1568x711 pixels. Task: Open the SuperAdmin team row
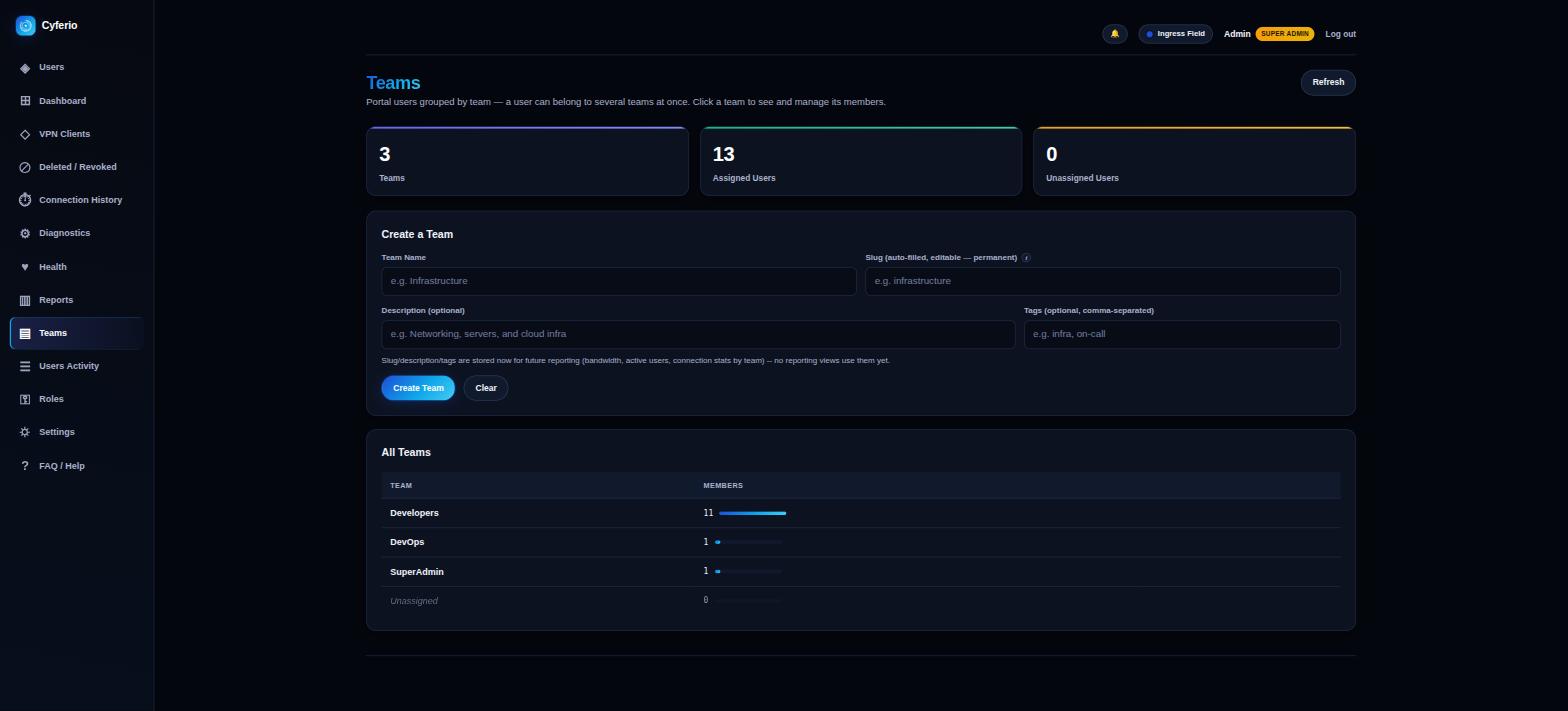(860, 572)
